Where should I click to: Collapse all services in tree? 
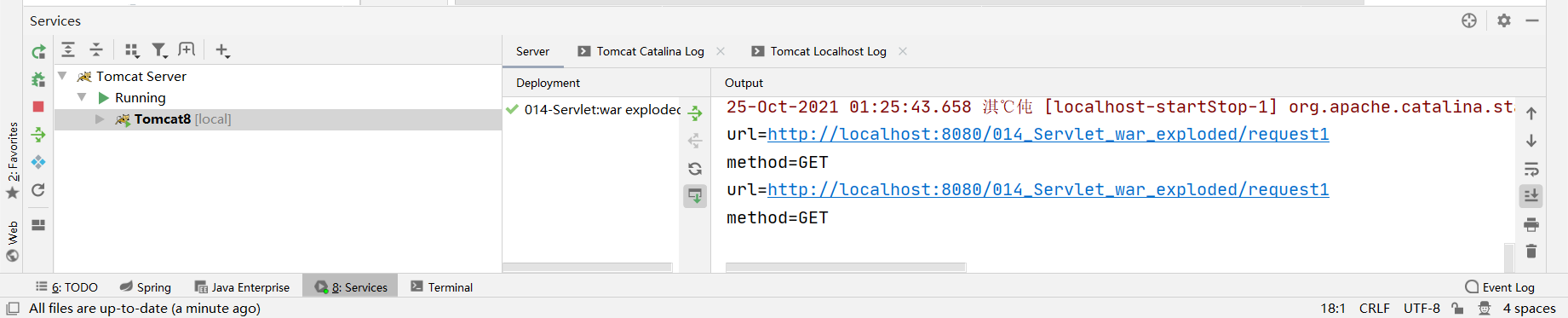click(x=96, y=50)
